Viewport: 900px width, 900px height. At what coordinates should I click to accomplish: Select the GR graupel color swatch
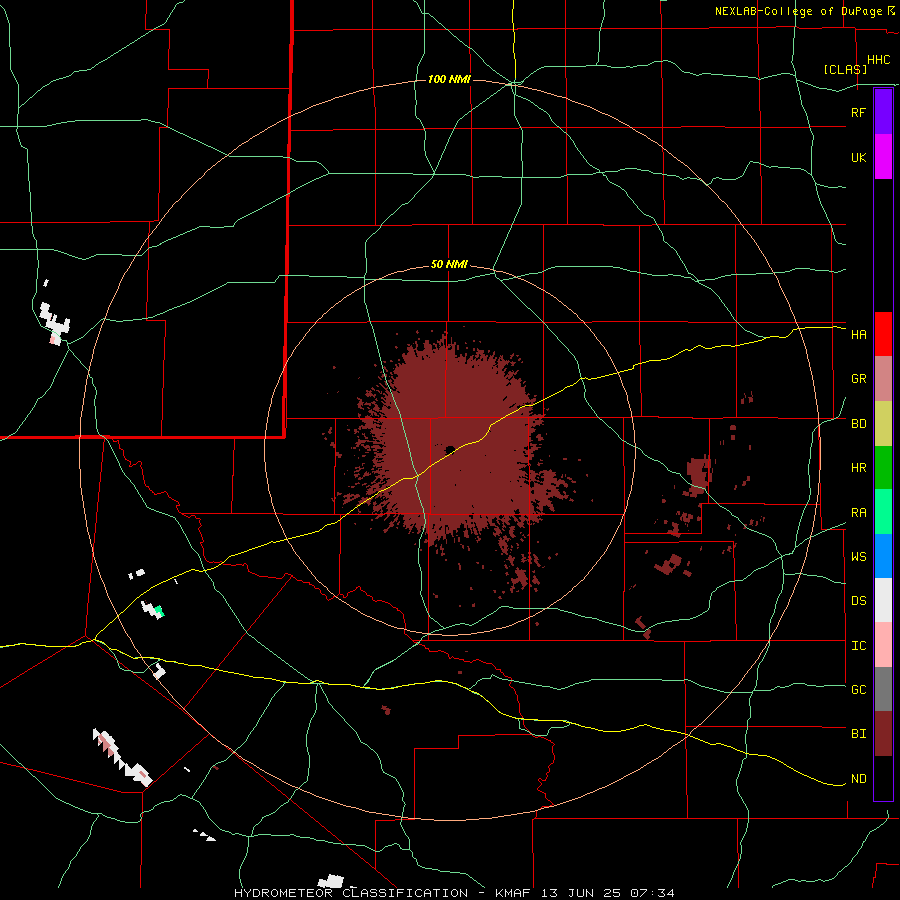pyautogui.click(x=883, y=379)
